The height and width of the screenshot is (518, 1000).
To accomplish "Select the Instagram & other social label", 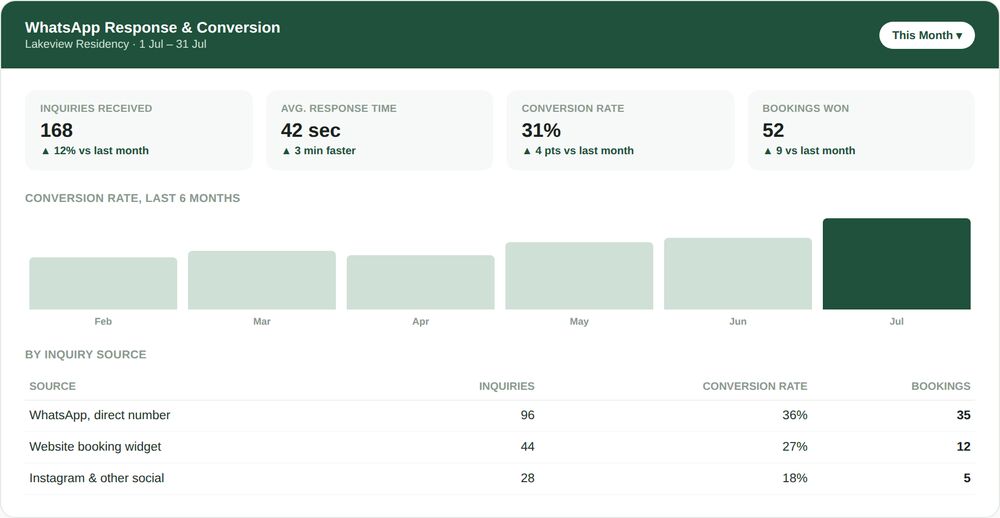I will click(x=97, y=478).
